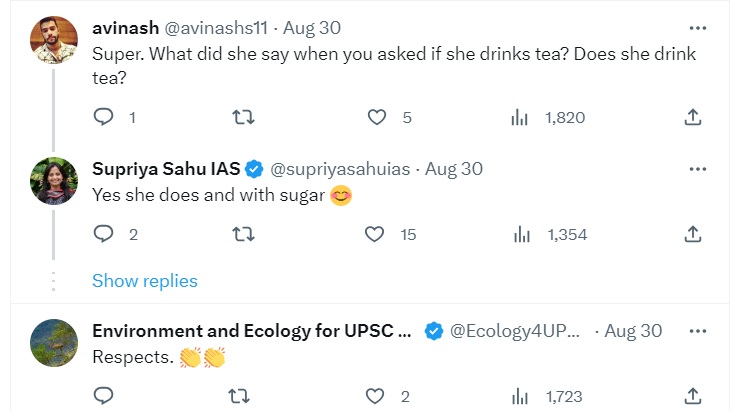751x411 pixels.
Task: Like Supriya Sahu's tweet with 15 likes
Action: click(375, 235)
